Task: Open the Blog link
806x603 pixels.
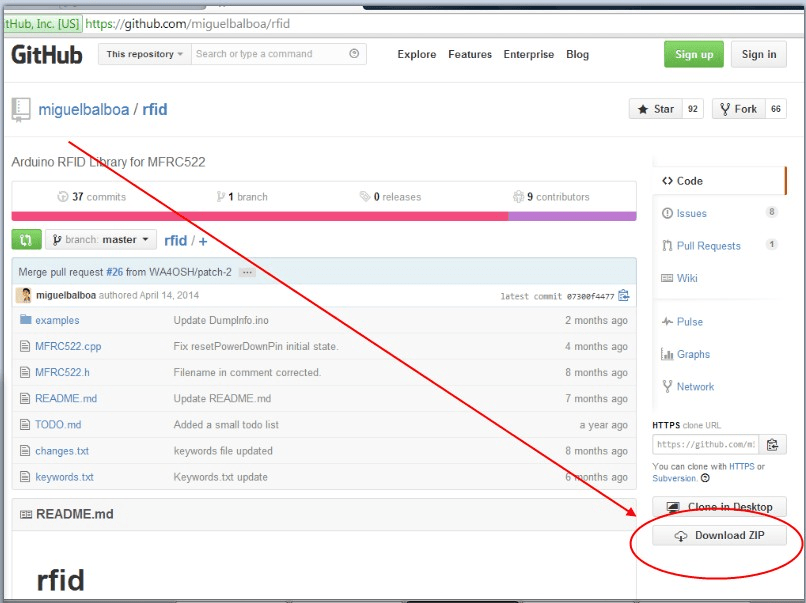Action: tap(577, 54)
